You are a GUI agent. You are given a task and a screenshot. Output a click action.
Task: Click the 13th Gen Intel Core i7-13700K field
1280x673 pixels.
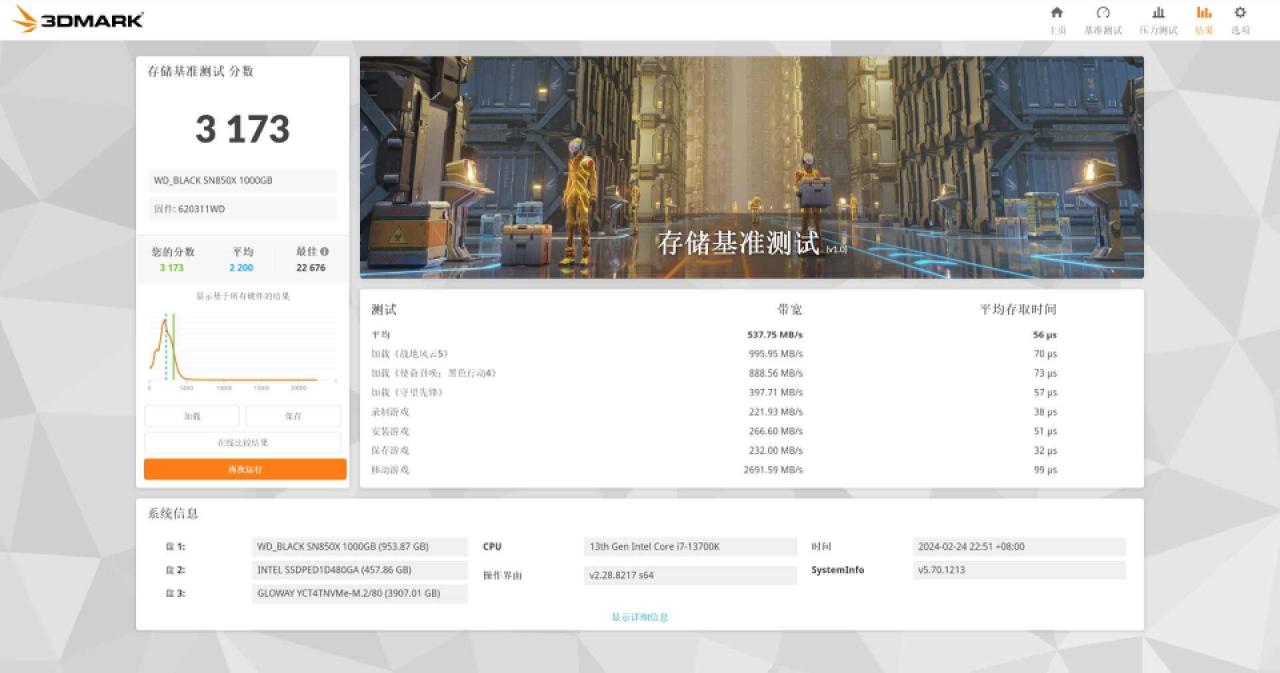690,547
